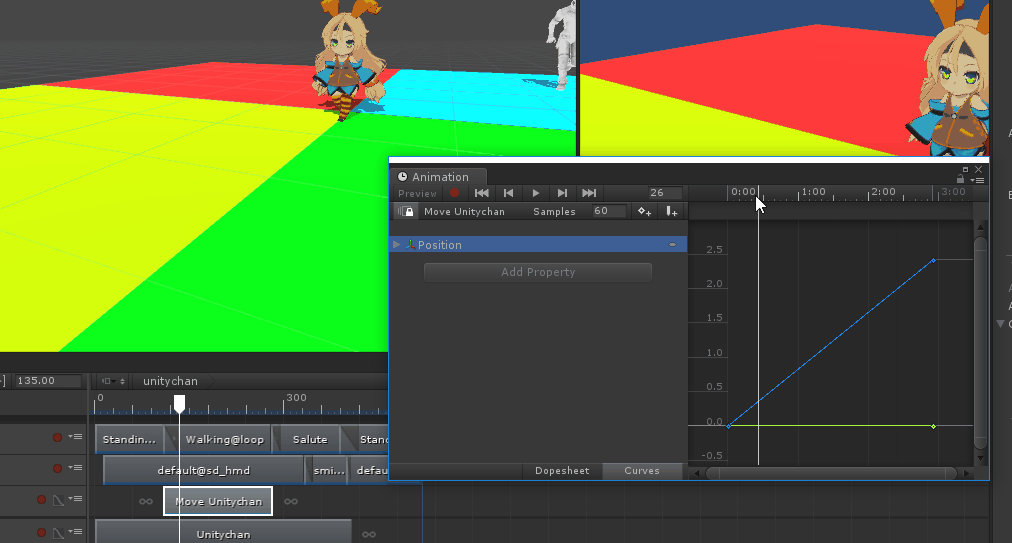Click the post-infinity icon right of Move Unitychan clip
Screen dimensions: 1012x543
[x=291, y=502]
